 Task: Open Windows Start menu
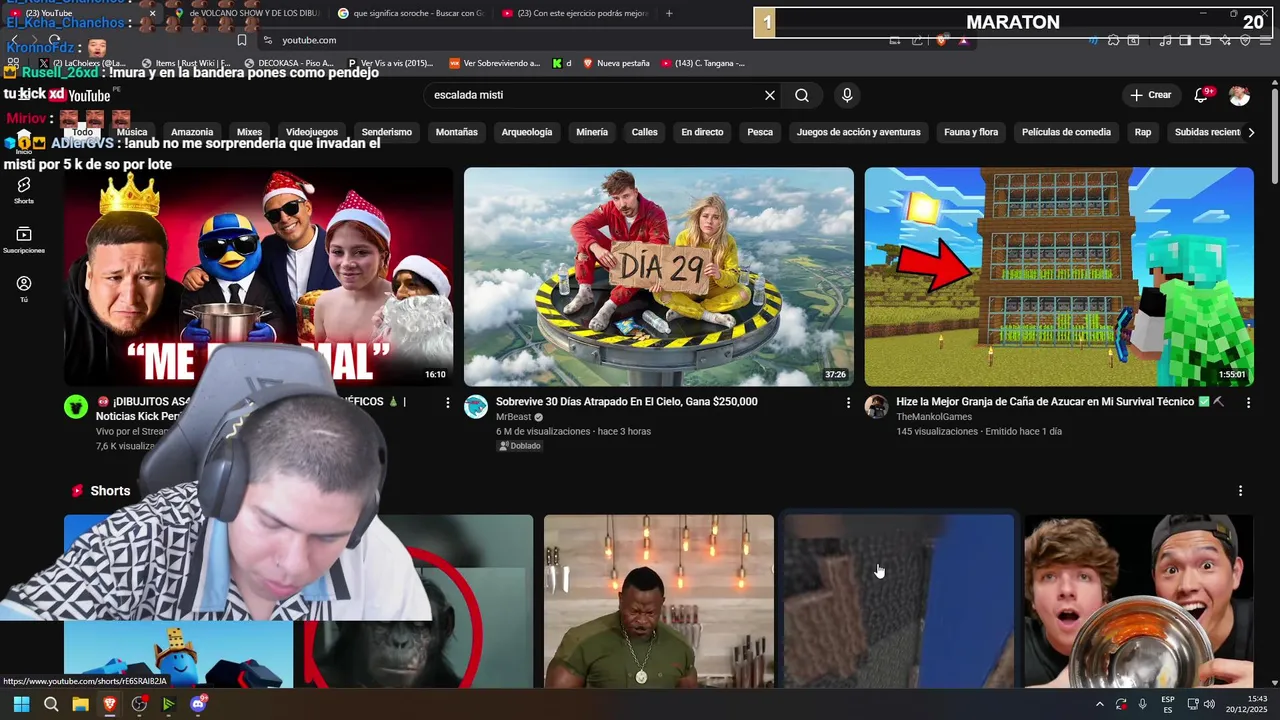(x=21, y=704)
